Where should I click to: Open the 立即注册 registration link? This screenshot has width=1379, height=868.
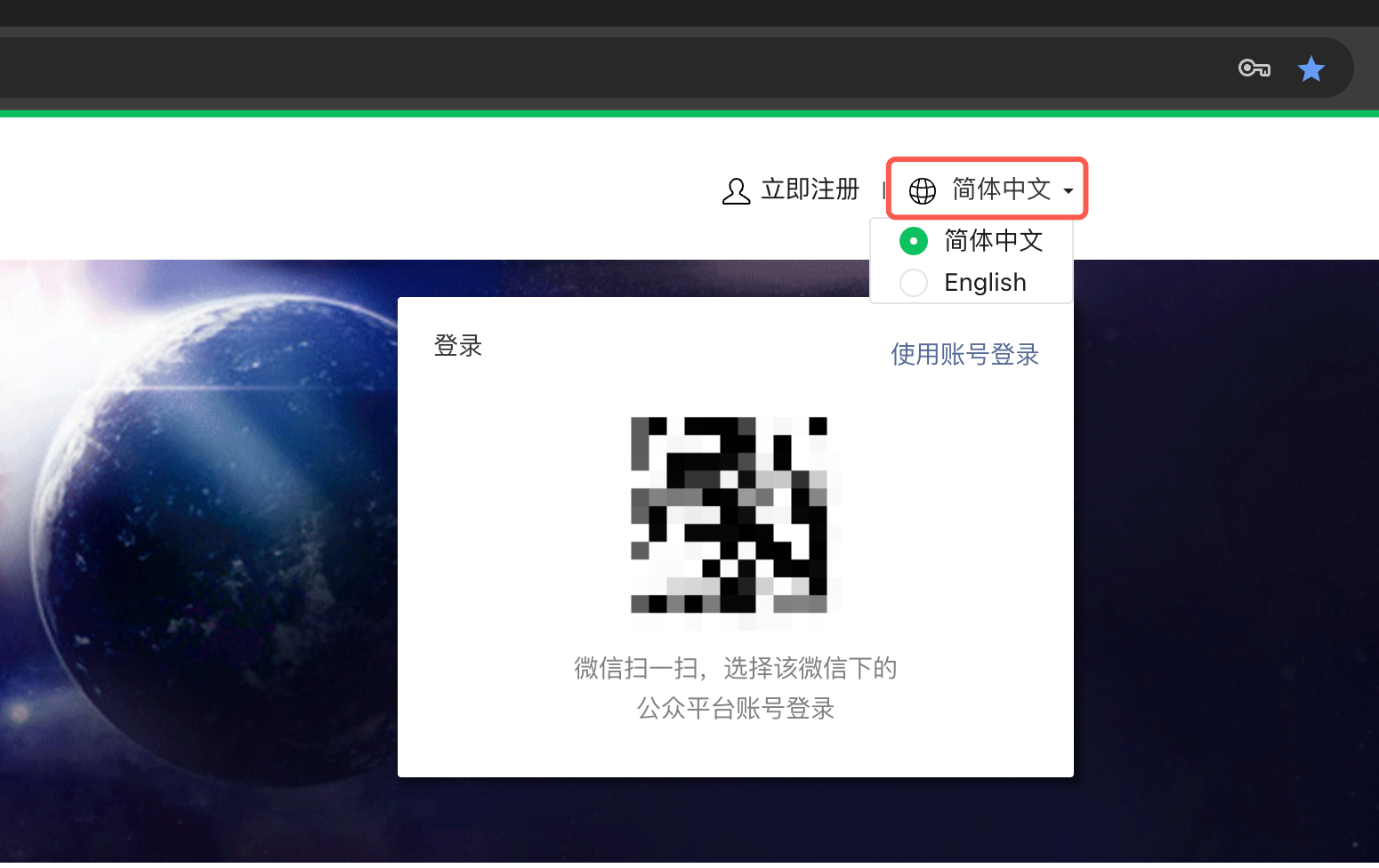coord(810,189)
